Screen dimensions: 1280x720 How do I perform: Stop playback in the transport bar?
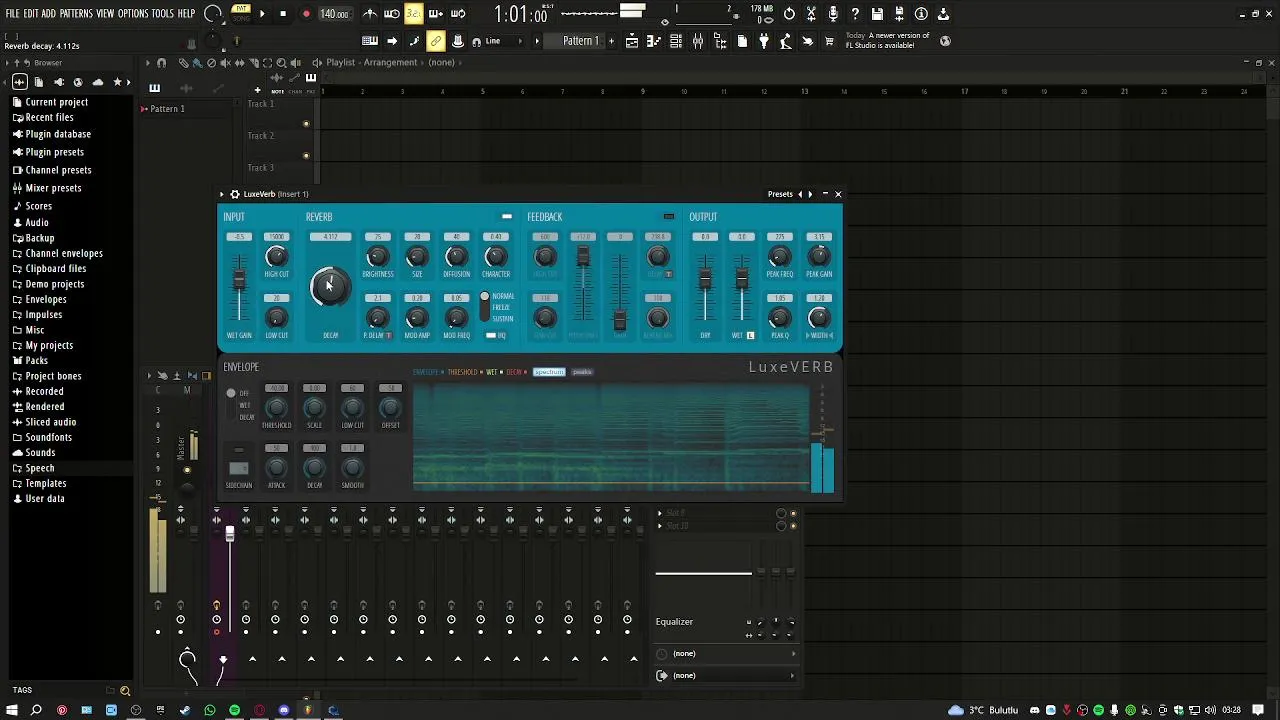[283, 14]
